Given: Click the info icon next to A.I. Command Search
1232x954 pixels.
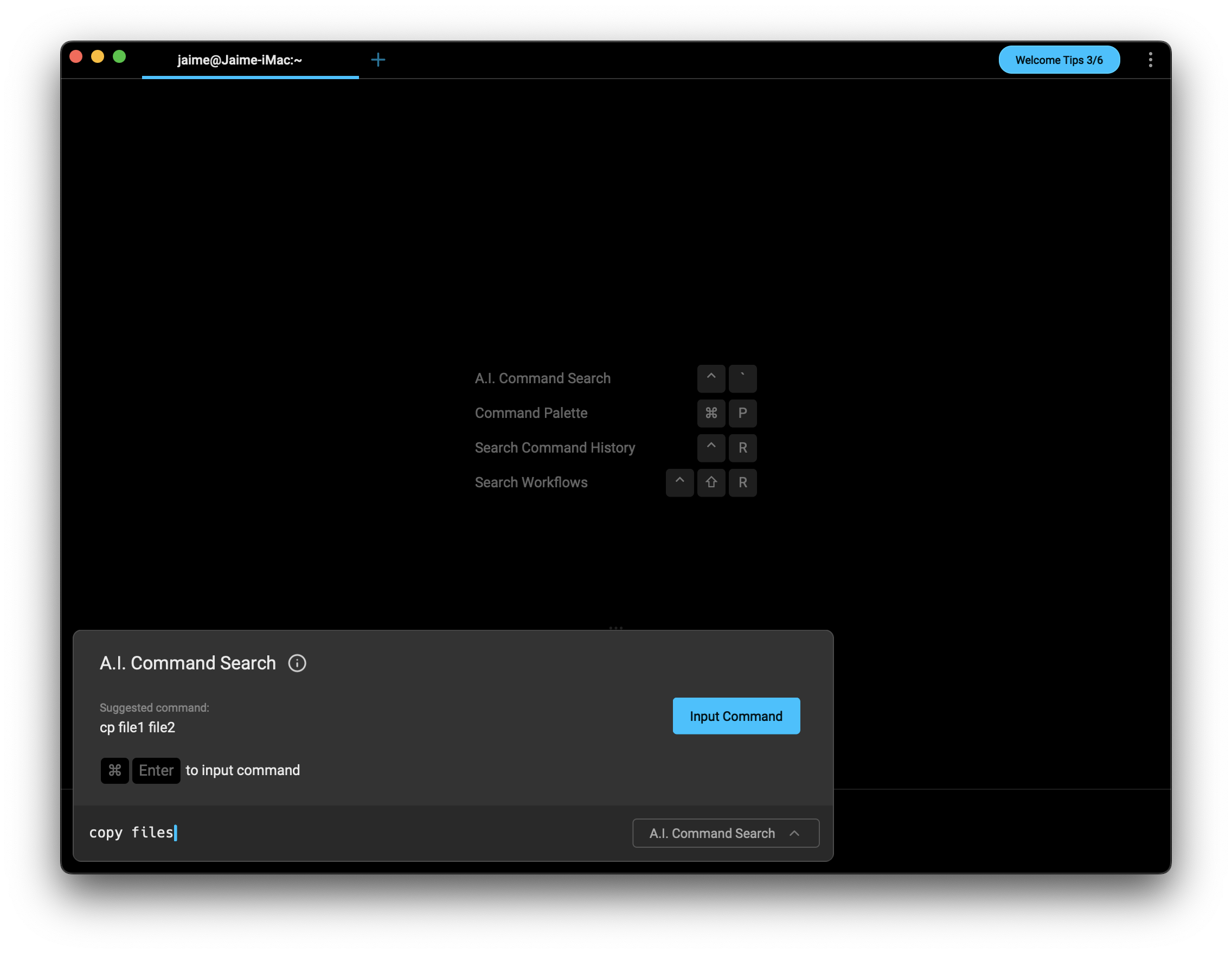Looking at the screenshot, I should (297, 663).
